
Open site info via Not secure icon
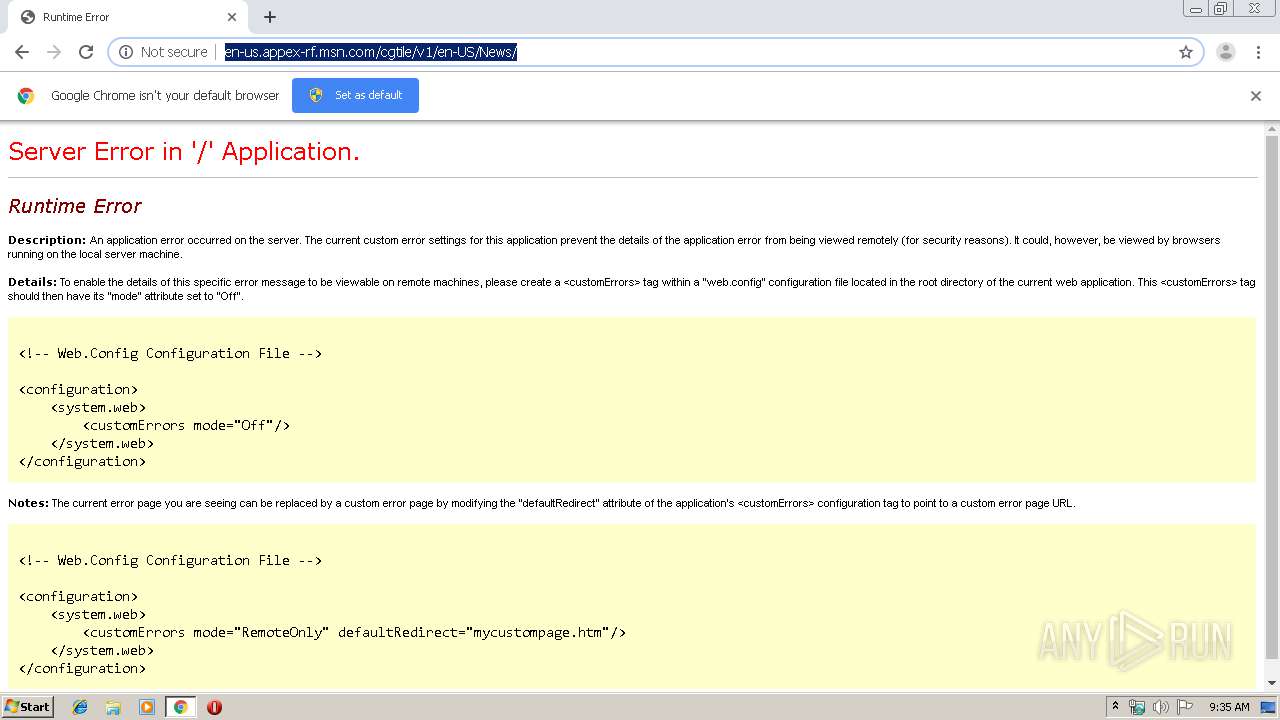126,52
